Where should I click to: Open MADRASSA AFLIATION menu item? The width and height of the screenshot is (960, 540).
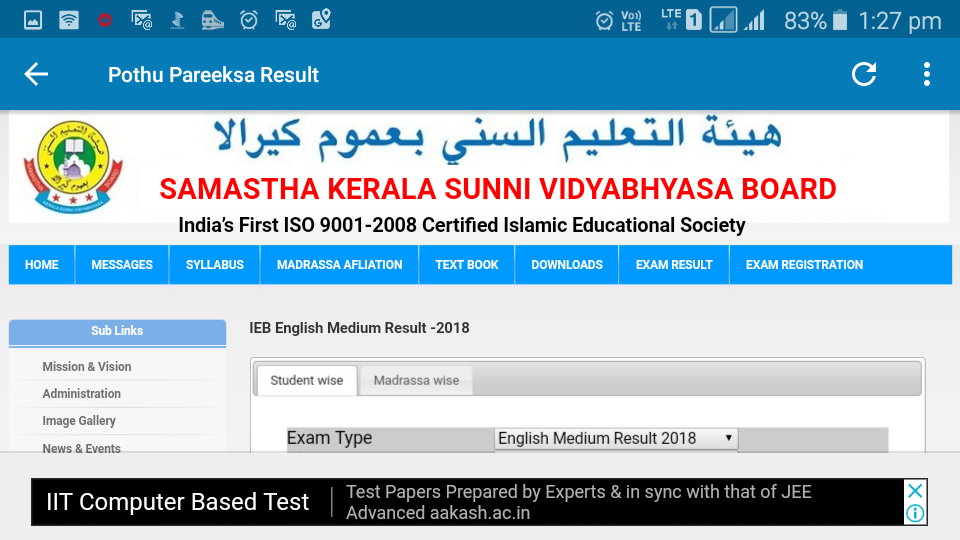[x=339, y=264]
